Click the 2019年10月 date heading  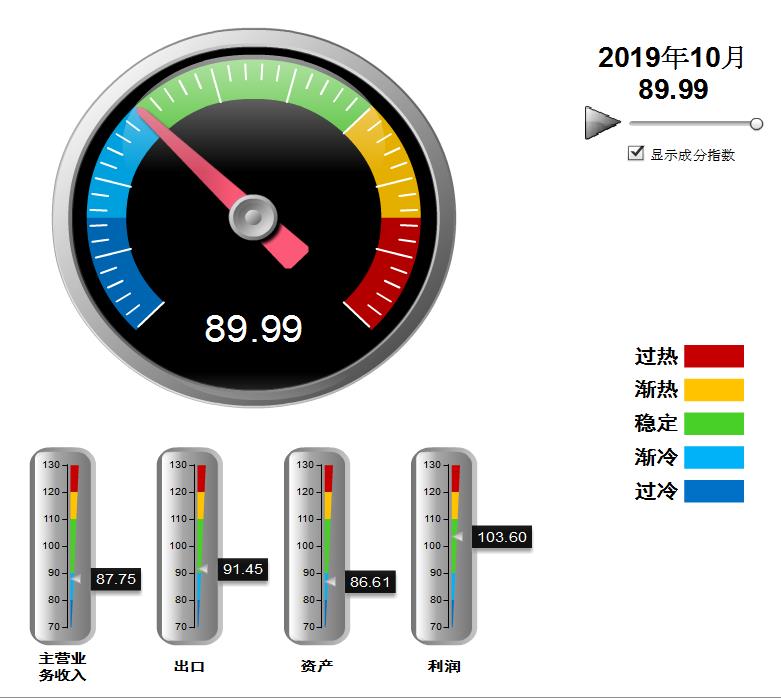tap(672, 58)
